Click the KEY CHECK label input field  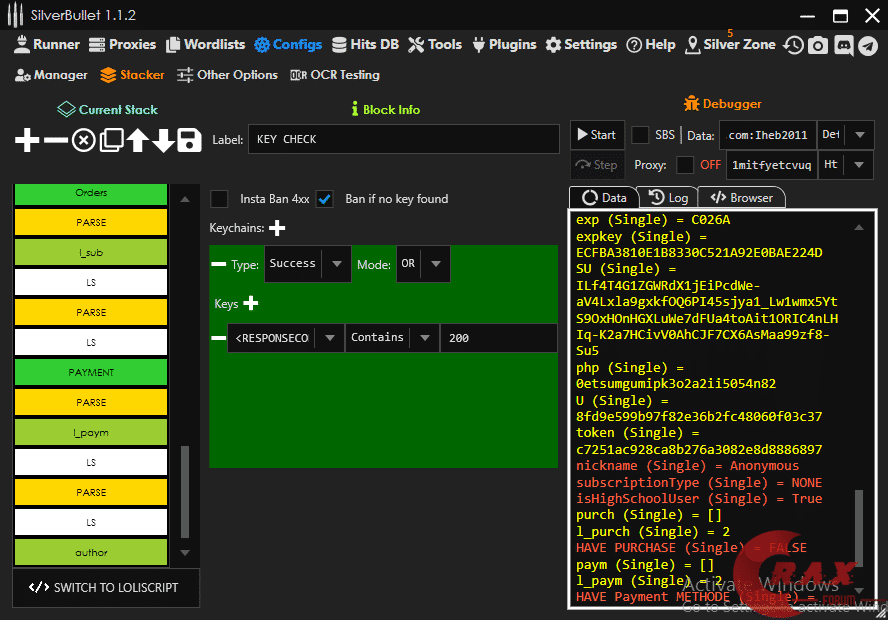[403, 139]
